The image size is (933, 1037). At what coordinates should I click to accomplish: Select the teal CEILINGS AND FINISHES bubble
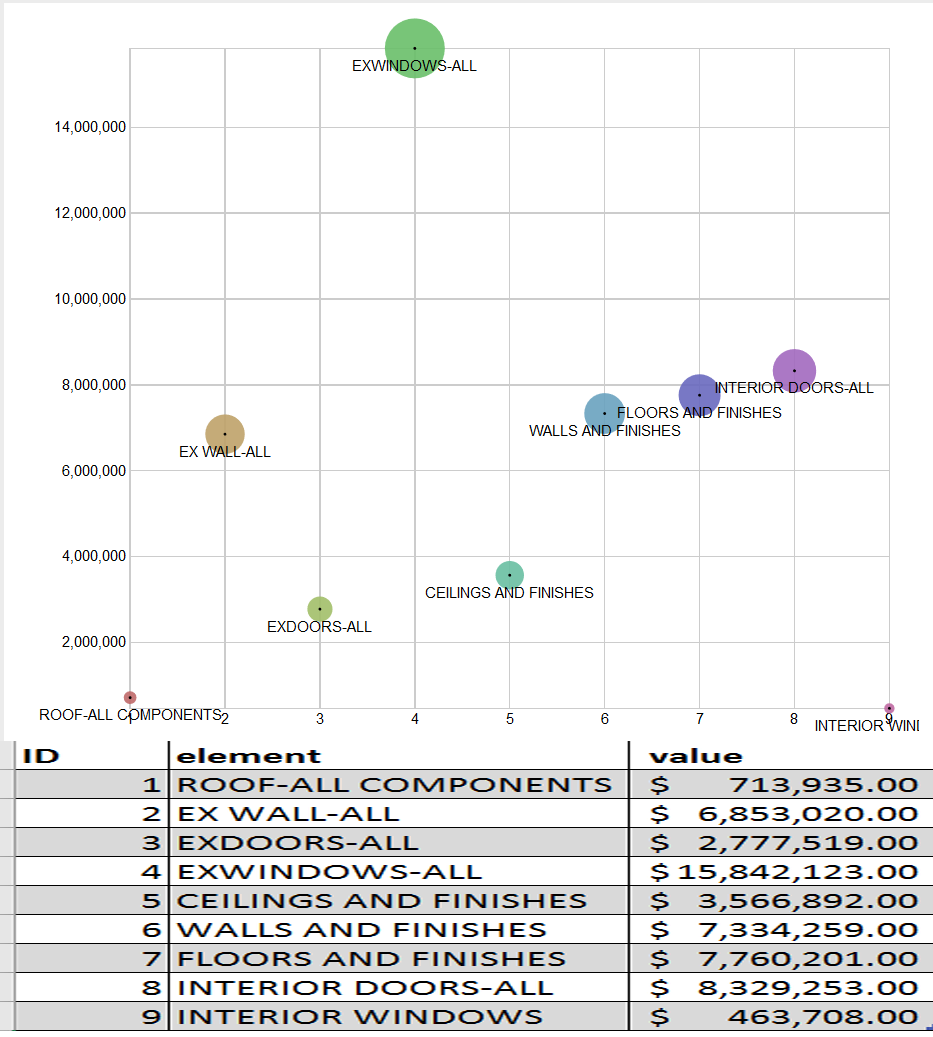click(509, 575)
